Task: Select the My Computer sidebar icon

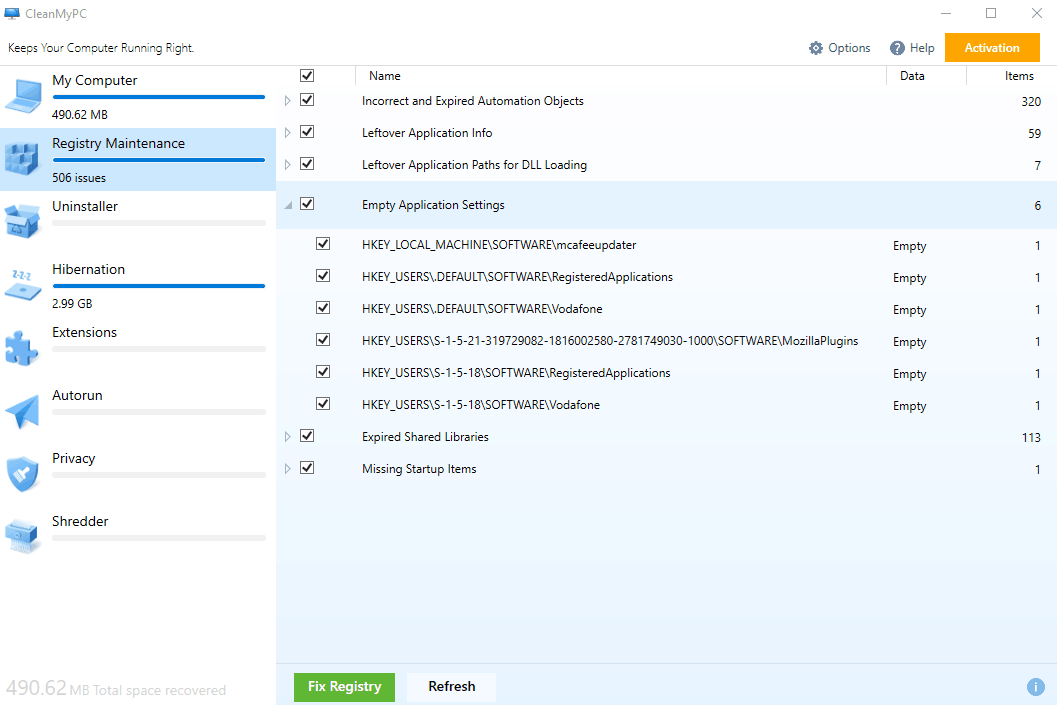Action: (23, 94)
